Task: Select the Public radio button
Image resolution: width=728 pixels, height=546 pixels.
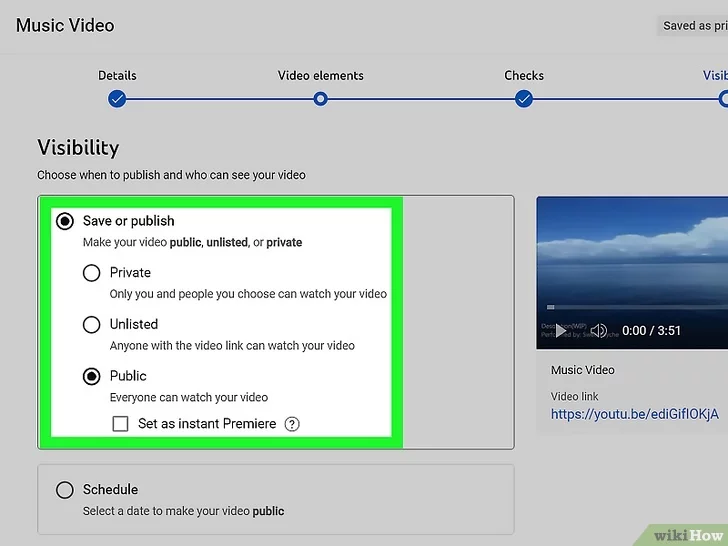Action: pyautogui.click(x=92, y=377)
